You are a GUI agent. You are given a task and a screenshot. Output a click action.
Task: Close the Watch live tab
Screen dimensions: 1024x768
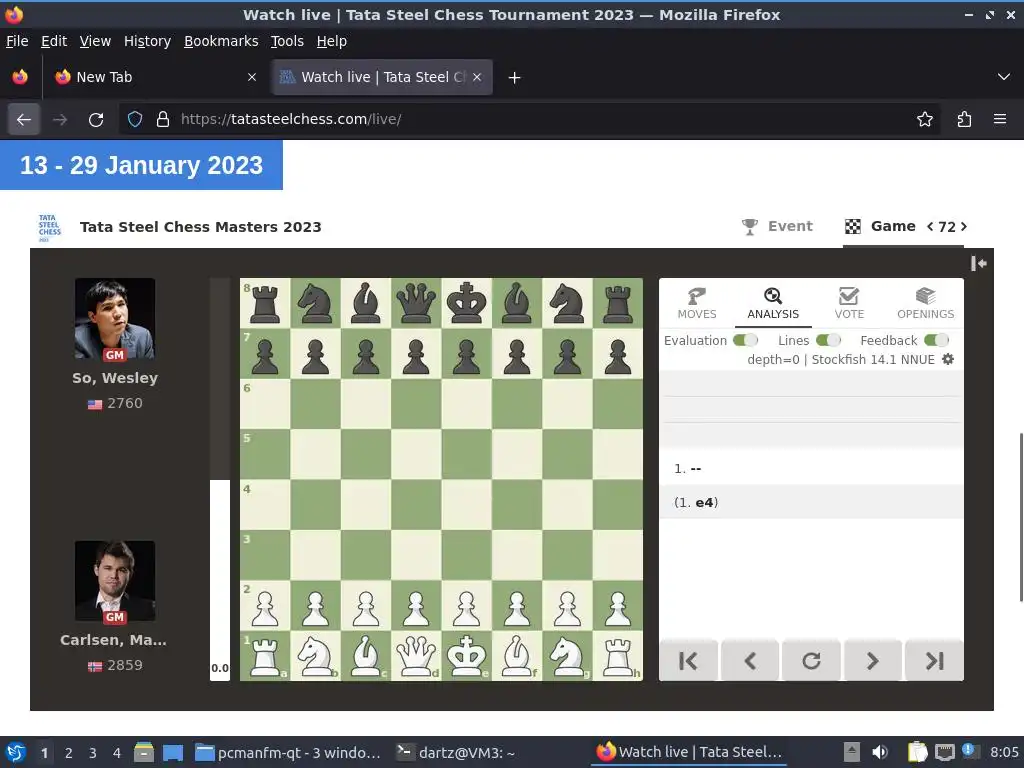[x=477, y=77]
